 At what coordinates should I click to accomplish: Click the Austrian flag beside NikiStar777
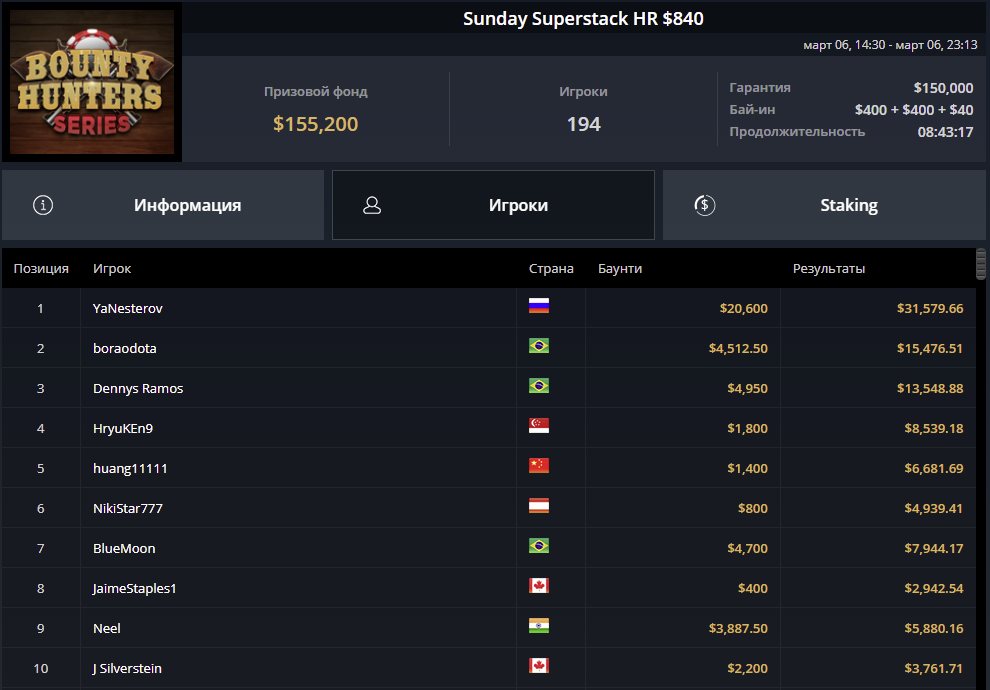(539, 506)
